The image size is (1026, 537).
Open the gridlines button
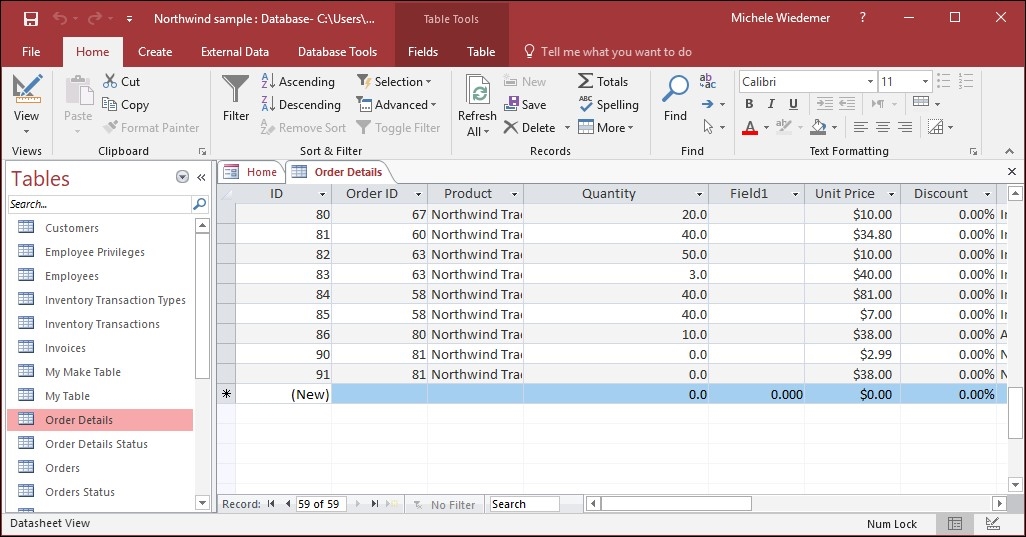click(x=921, y=103)
